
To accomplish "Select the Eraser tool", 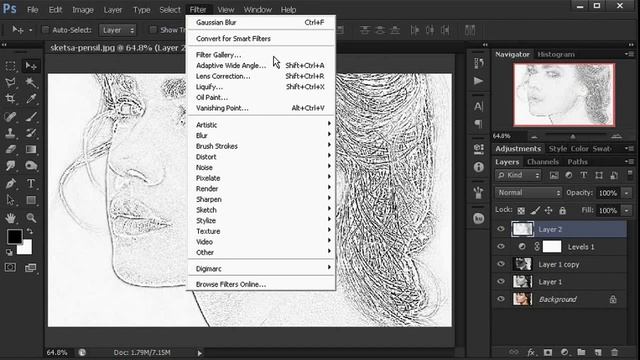I will [x=10, y=149].
